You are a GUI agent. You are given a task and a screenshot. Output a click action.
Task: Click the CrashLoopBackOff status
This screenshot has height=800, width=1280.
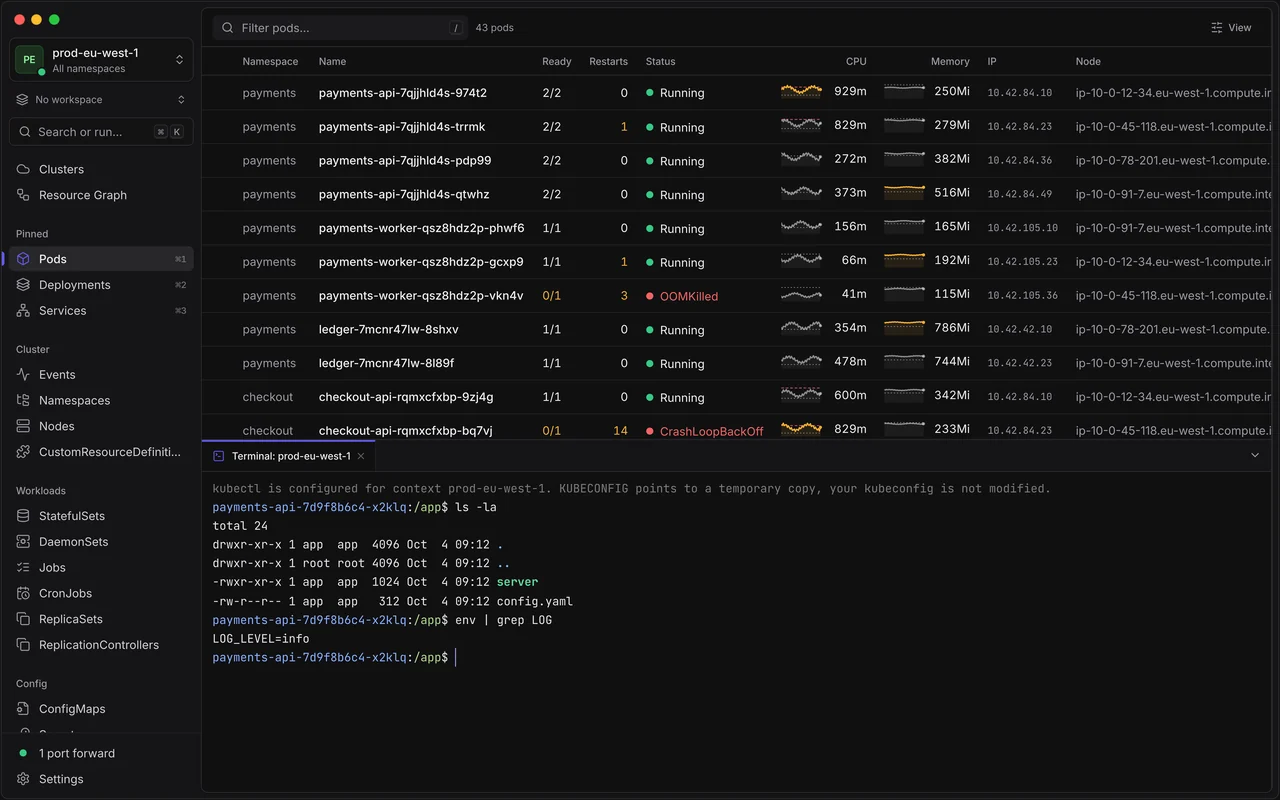(705, 432)
